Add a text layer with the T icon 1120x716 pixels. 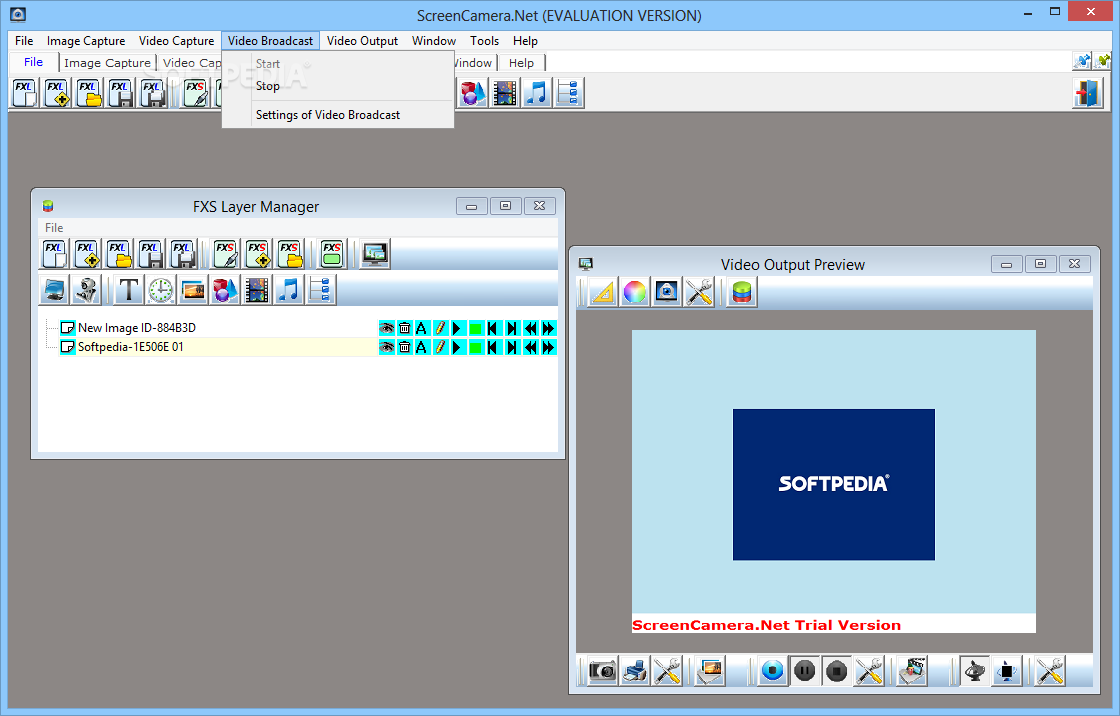coord(129,290)
